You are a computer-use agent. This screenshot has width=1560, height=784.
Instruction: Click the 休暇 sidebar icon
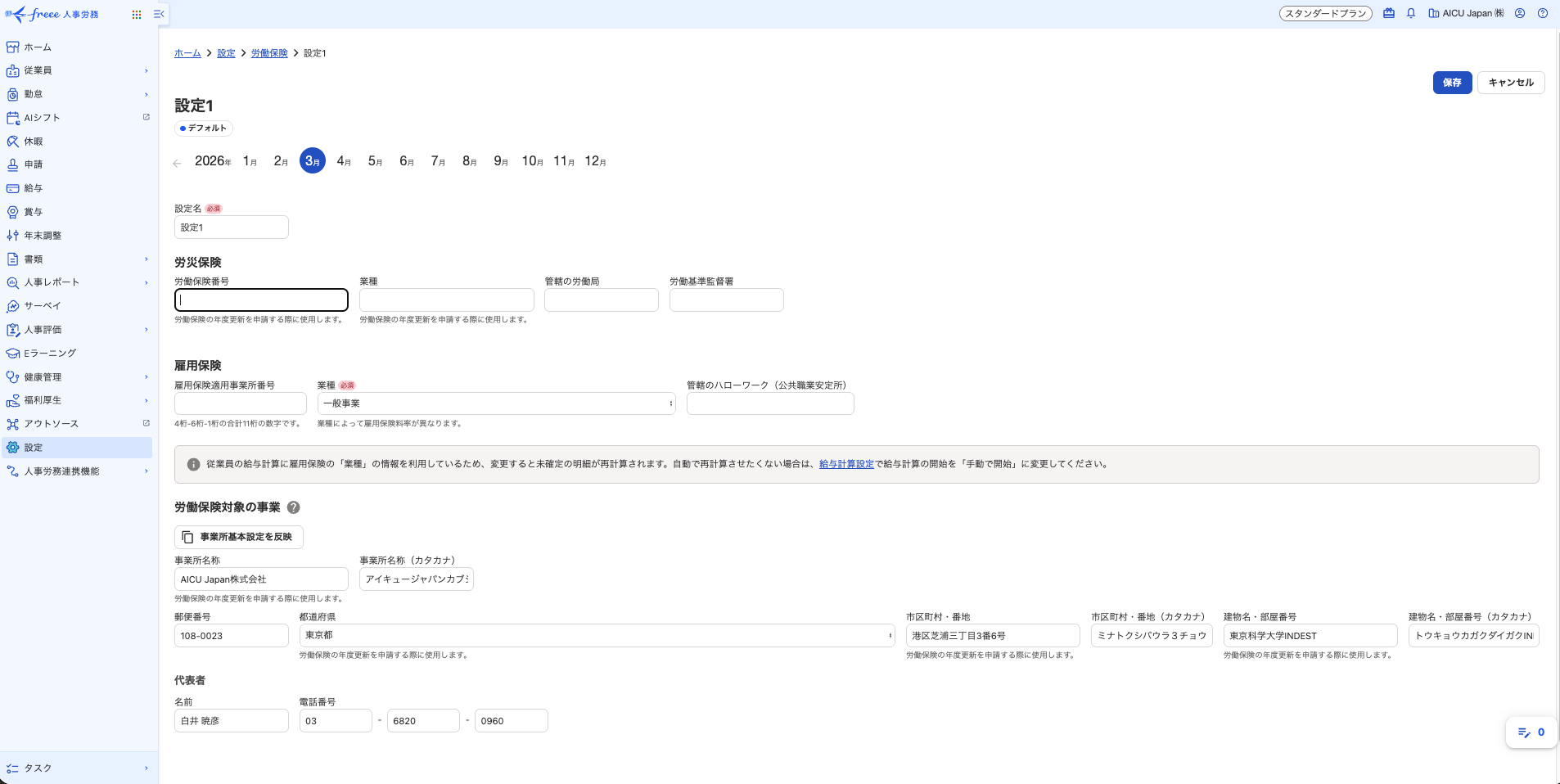(13, 142)
